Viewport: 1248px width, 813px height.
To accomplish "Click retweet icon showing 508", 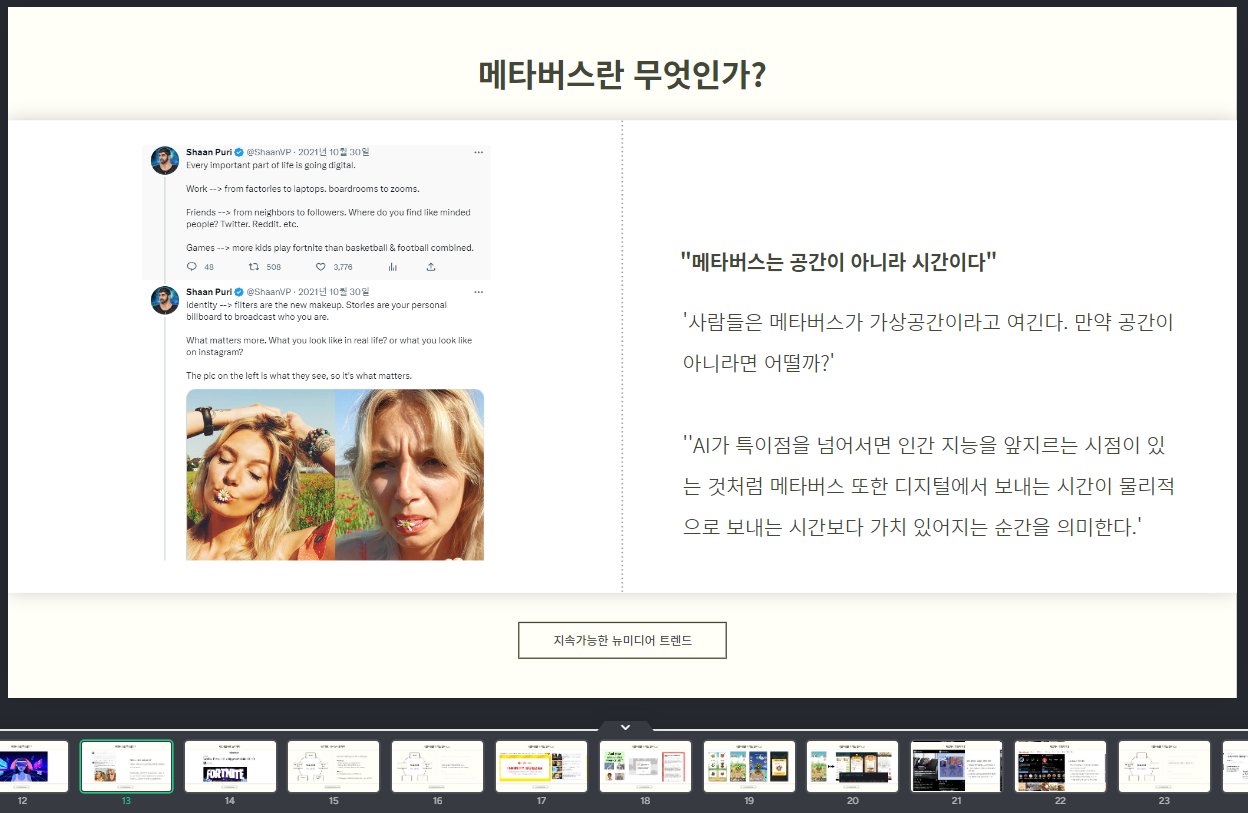I will [x=254, y=267].
